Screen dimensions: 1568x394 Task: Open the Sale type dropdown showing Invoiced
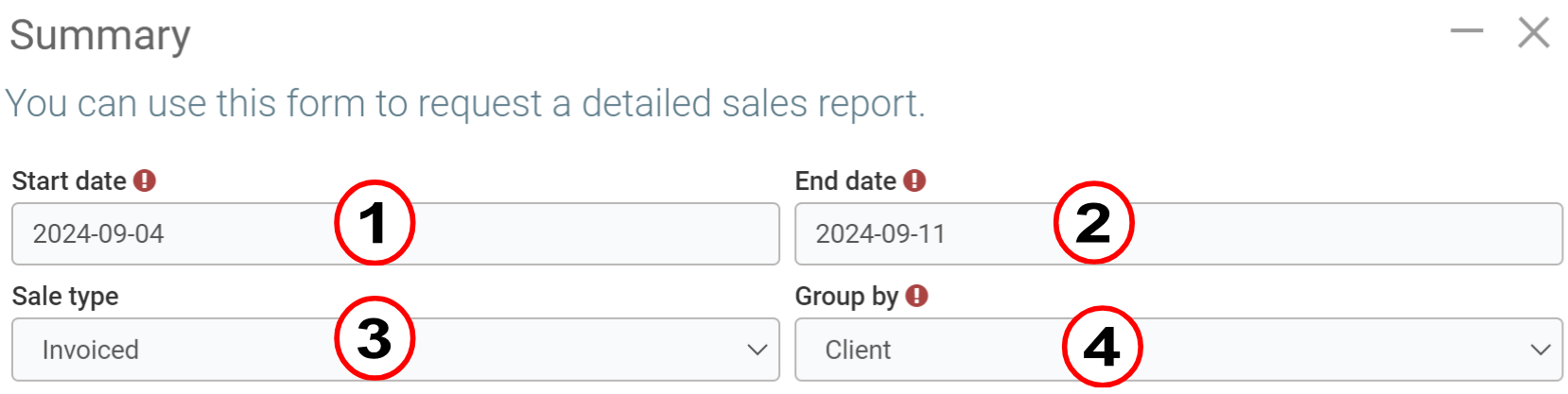189,350
